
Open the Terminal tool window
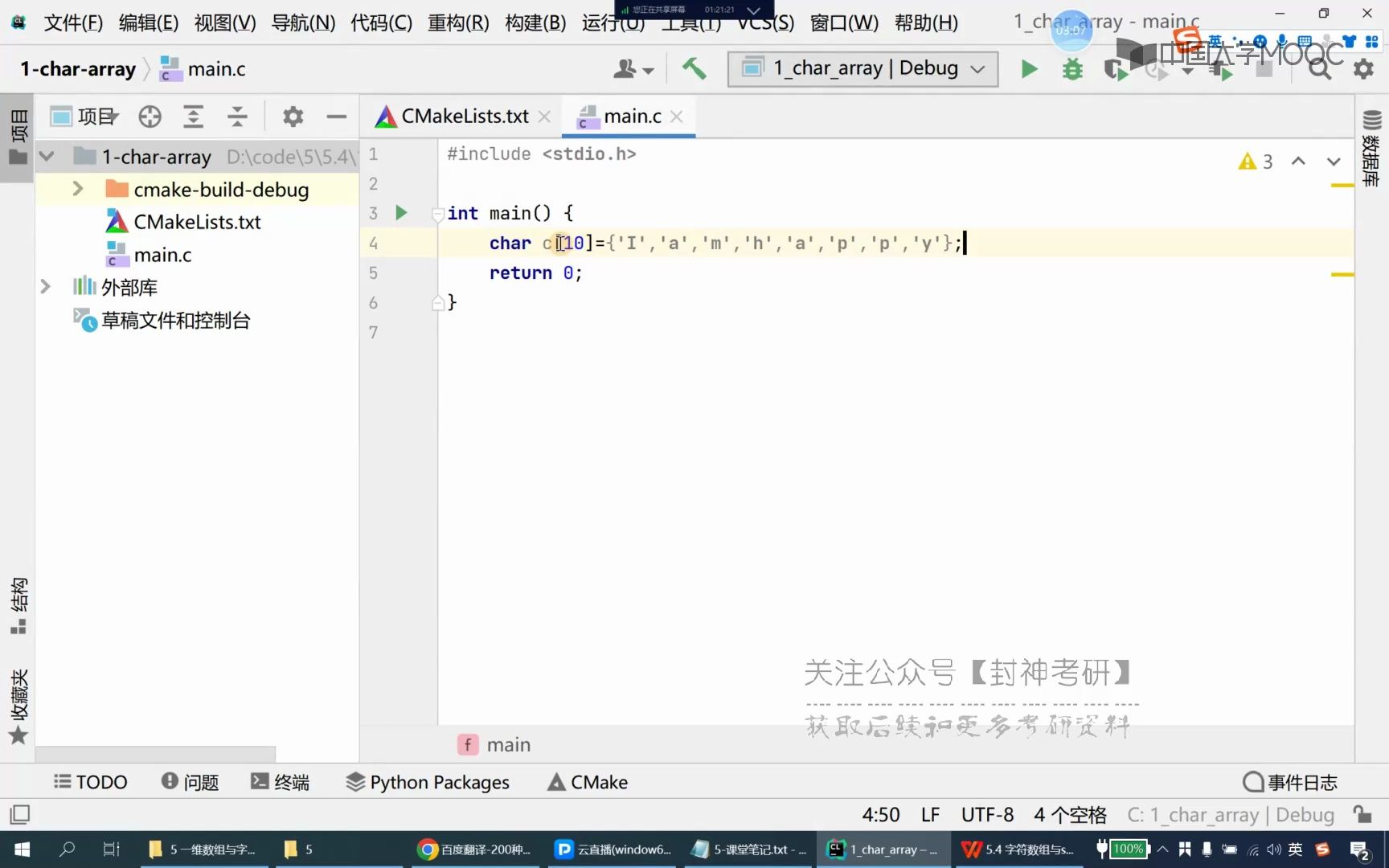[280, 782]
